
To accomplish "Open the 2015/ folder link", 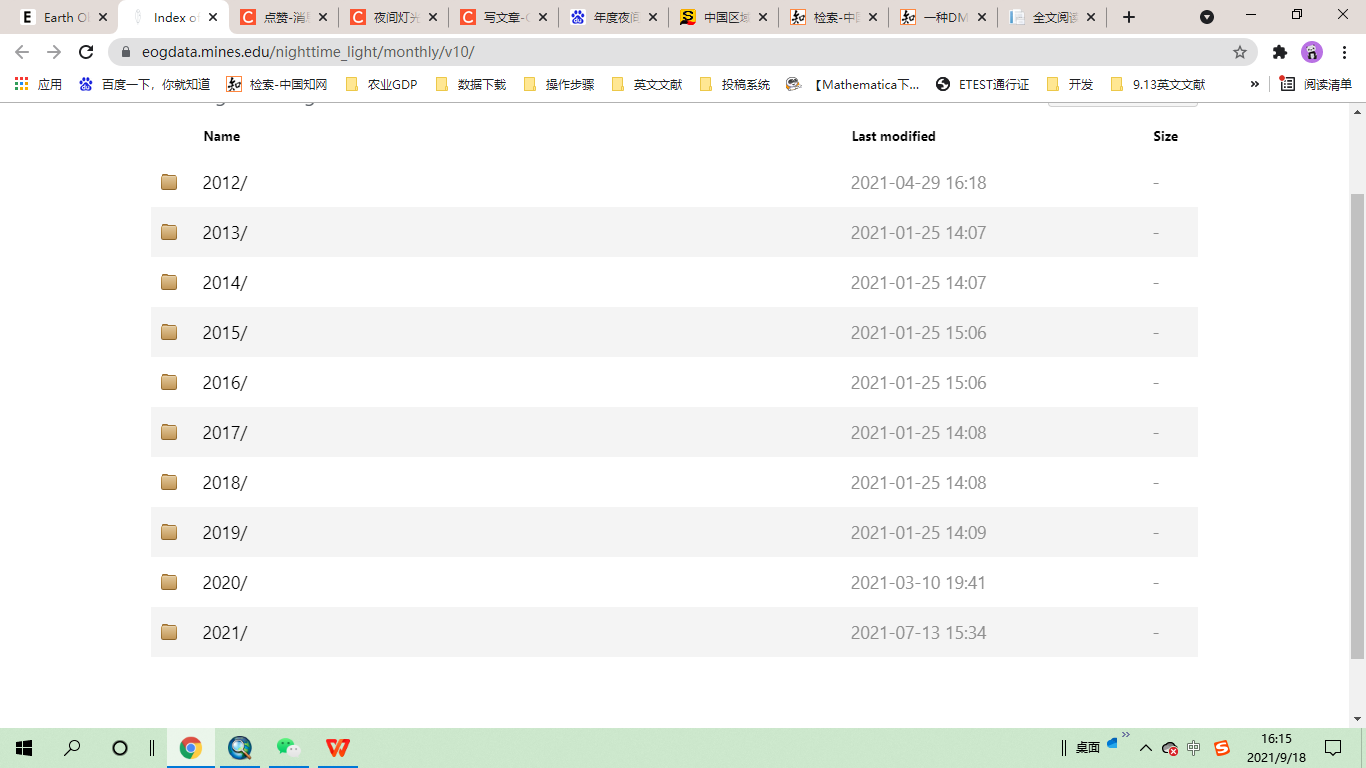I will (224, 333).
